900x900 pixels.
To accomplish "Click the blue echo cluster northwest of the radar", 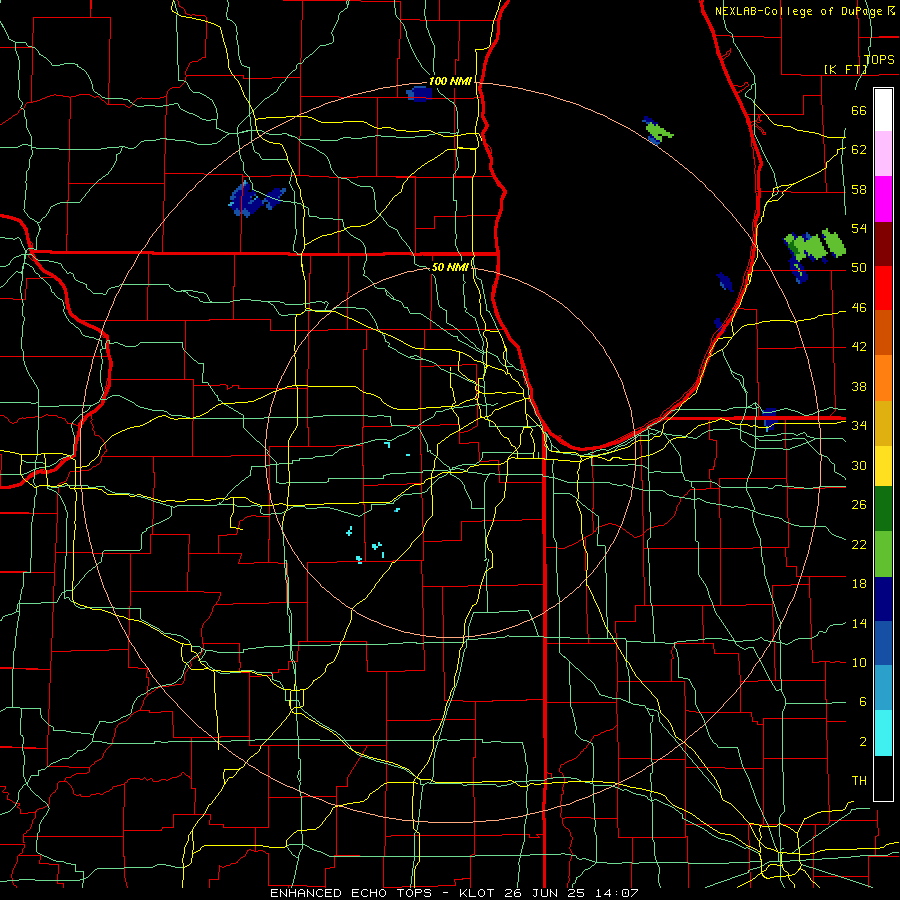I will click(x=255, y=199).
